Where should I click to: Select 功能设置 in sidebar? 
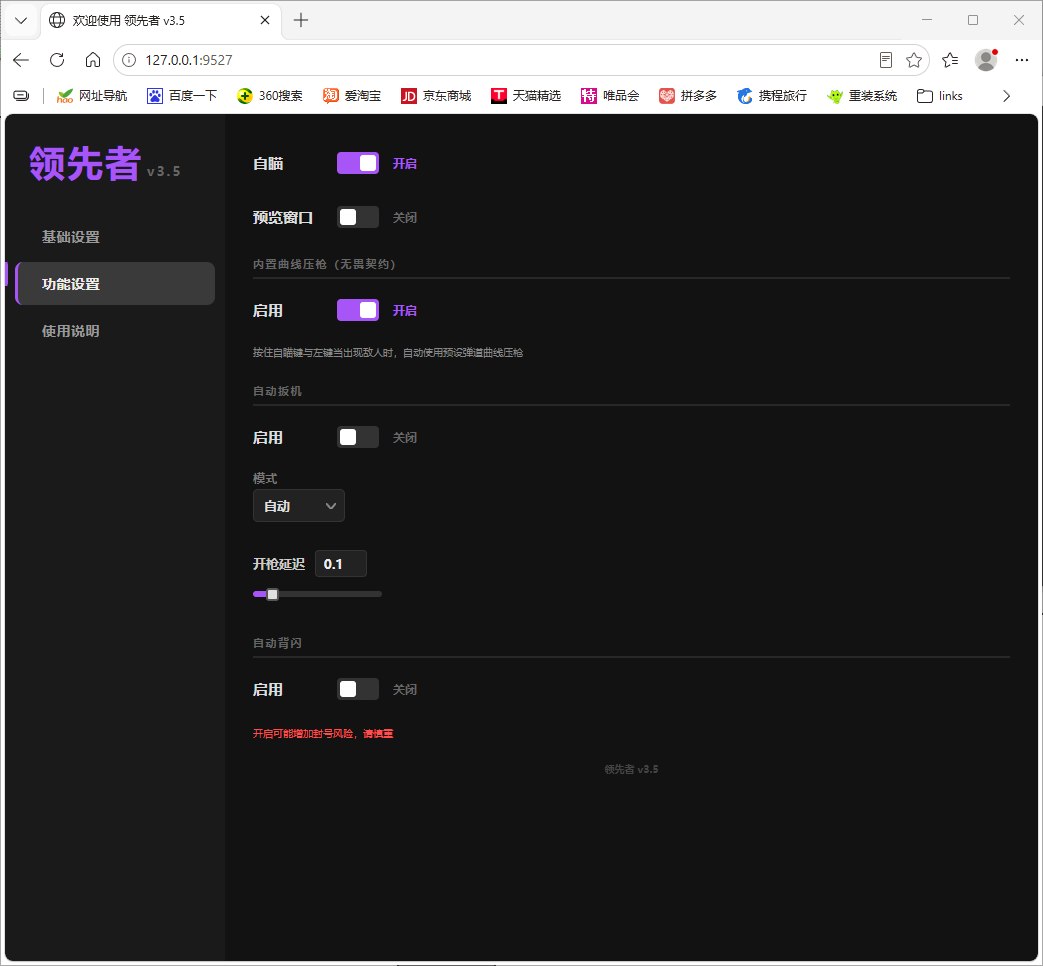pos(114,283)
